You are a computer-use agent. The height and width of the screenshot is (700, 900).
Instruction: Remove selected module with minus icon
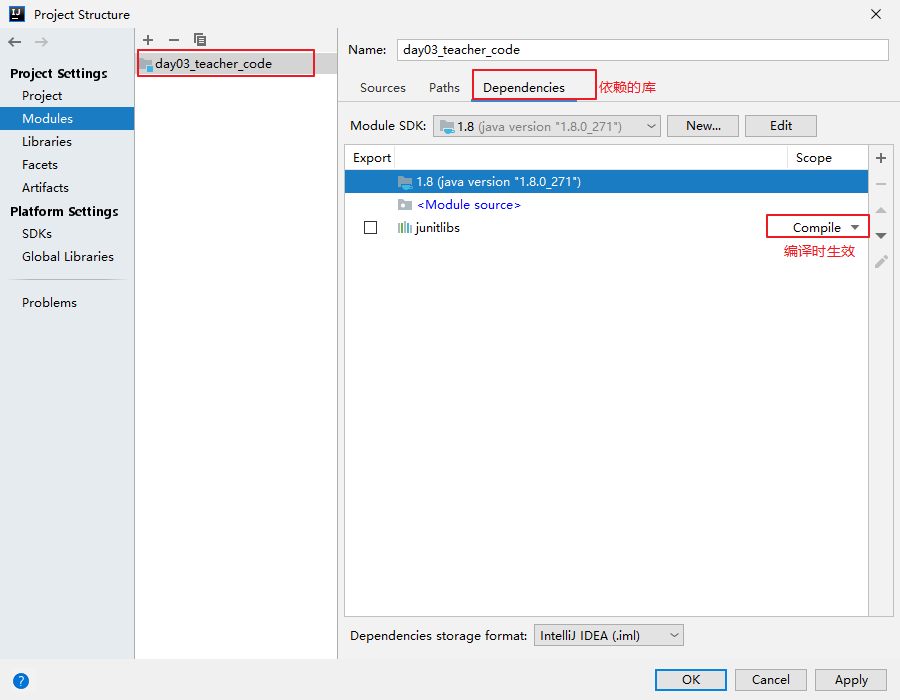(173, 40)
